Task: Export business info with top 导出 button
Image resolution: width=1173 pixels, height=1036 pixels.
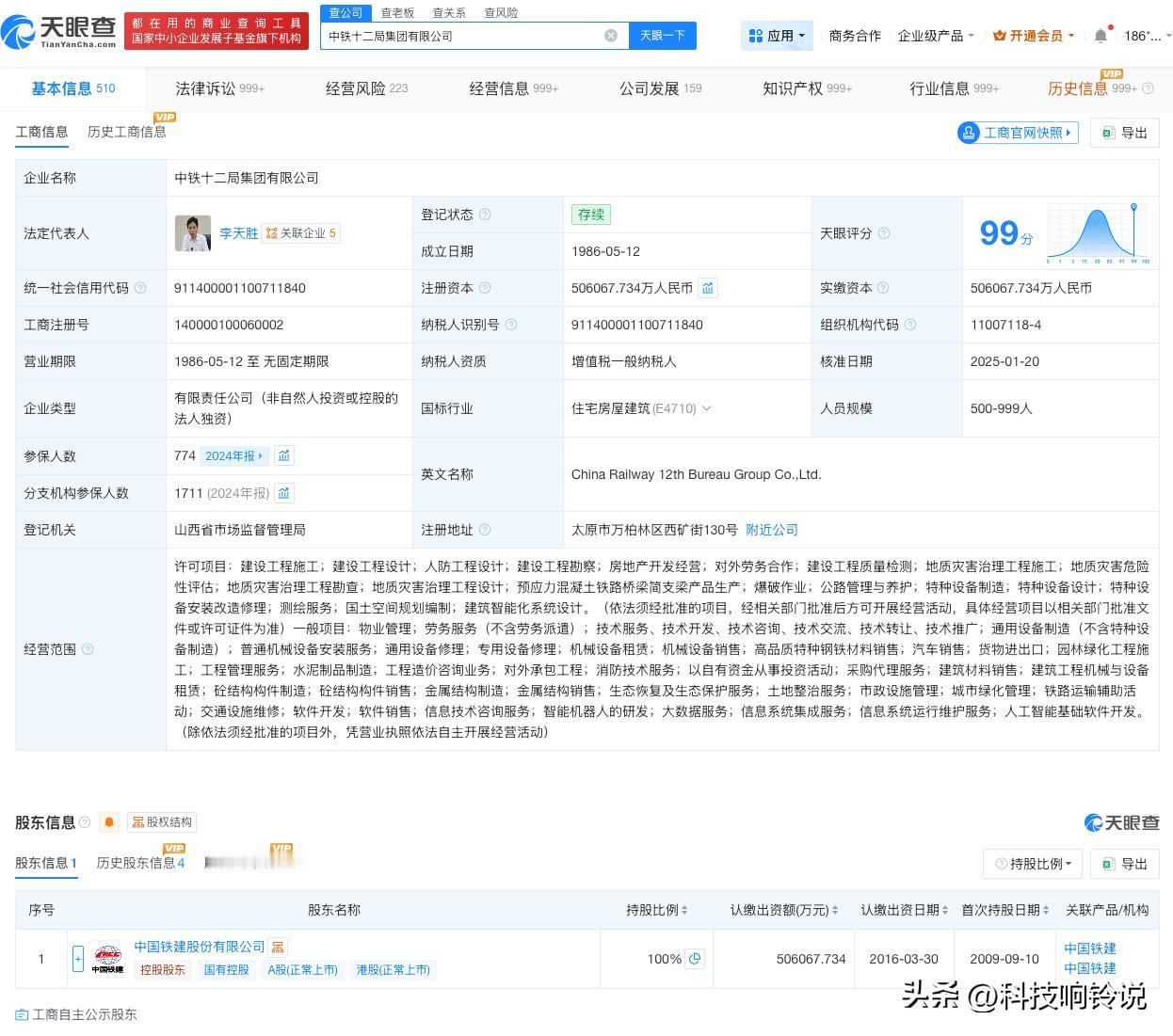Action: coord(1125,133)
